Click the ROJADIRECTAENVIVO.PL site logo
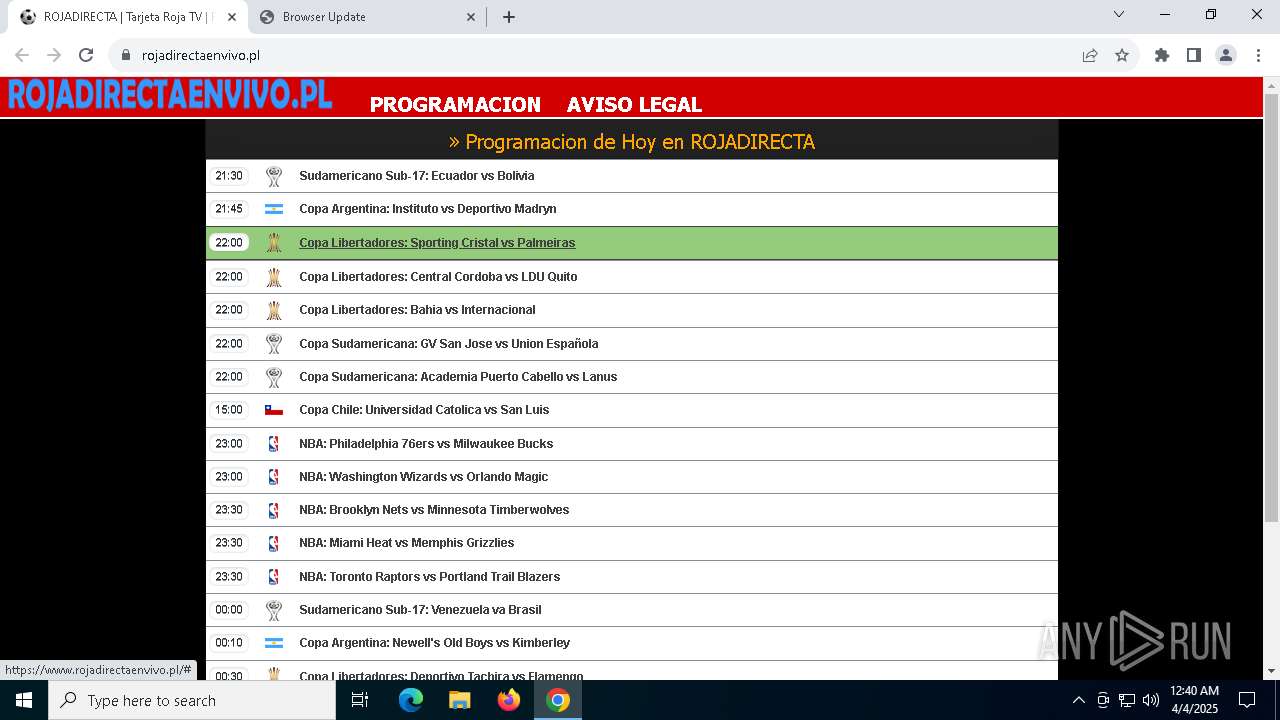This screenshot has width=1280, height=720. (x=169, y=95)
